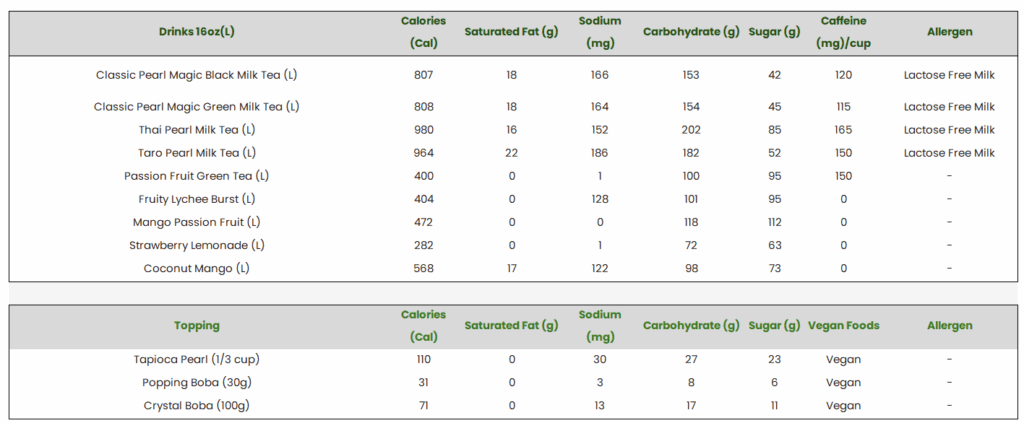Click Thai Pearl Milk Tea calories value 980
Screen dimensions: 1024x423
pos(423,130)
